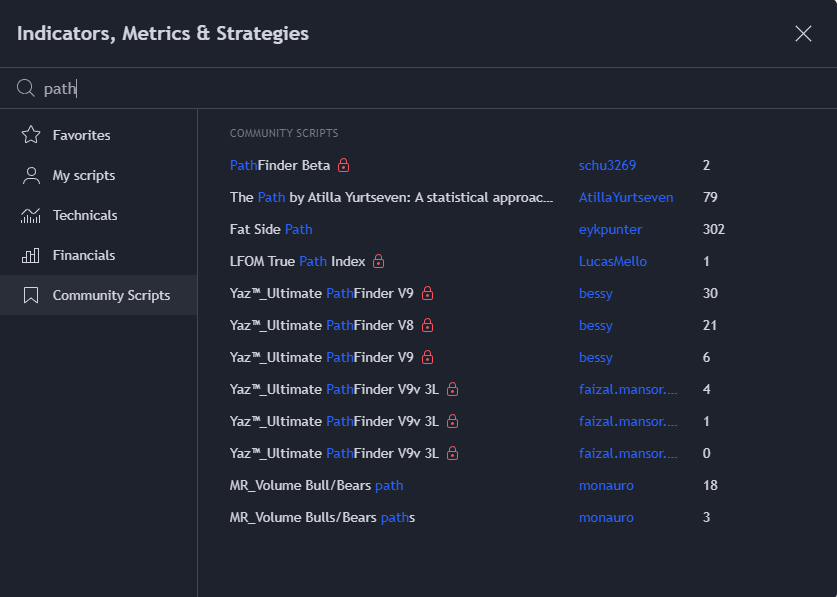
Task: Click the lock icon beside Yaz Ultimate PathFinder V8
Action: [x=427, y=325]
